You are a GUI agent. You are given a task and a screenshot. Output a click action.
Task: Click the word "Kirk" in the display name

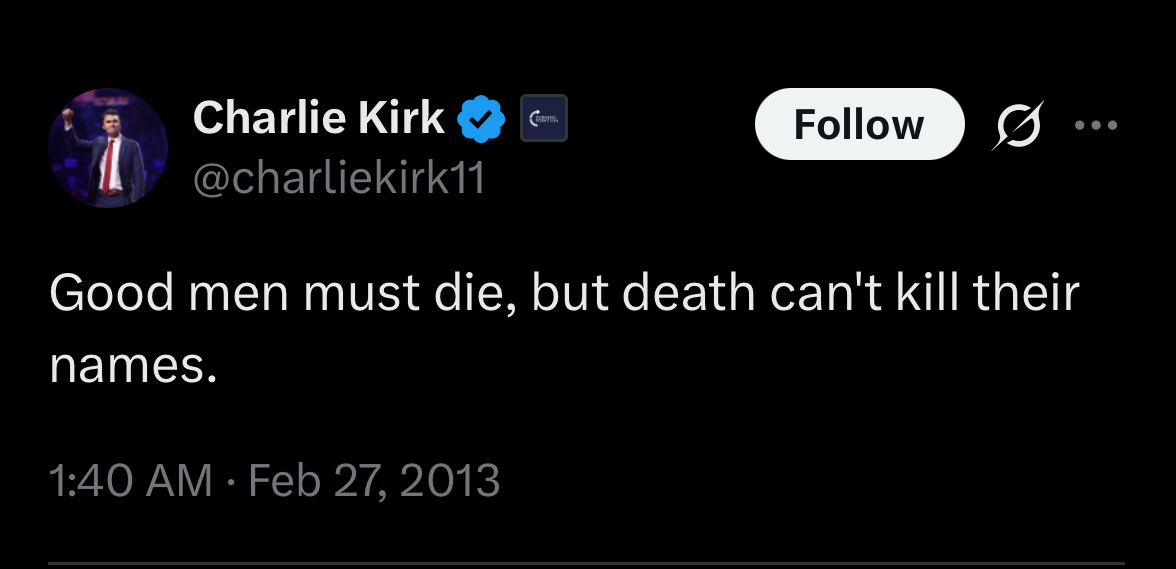click(403, 118)
